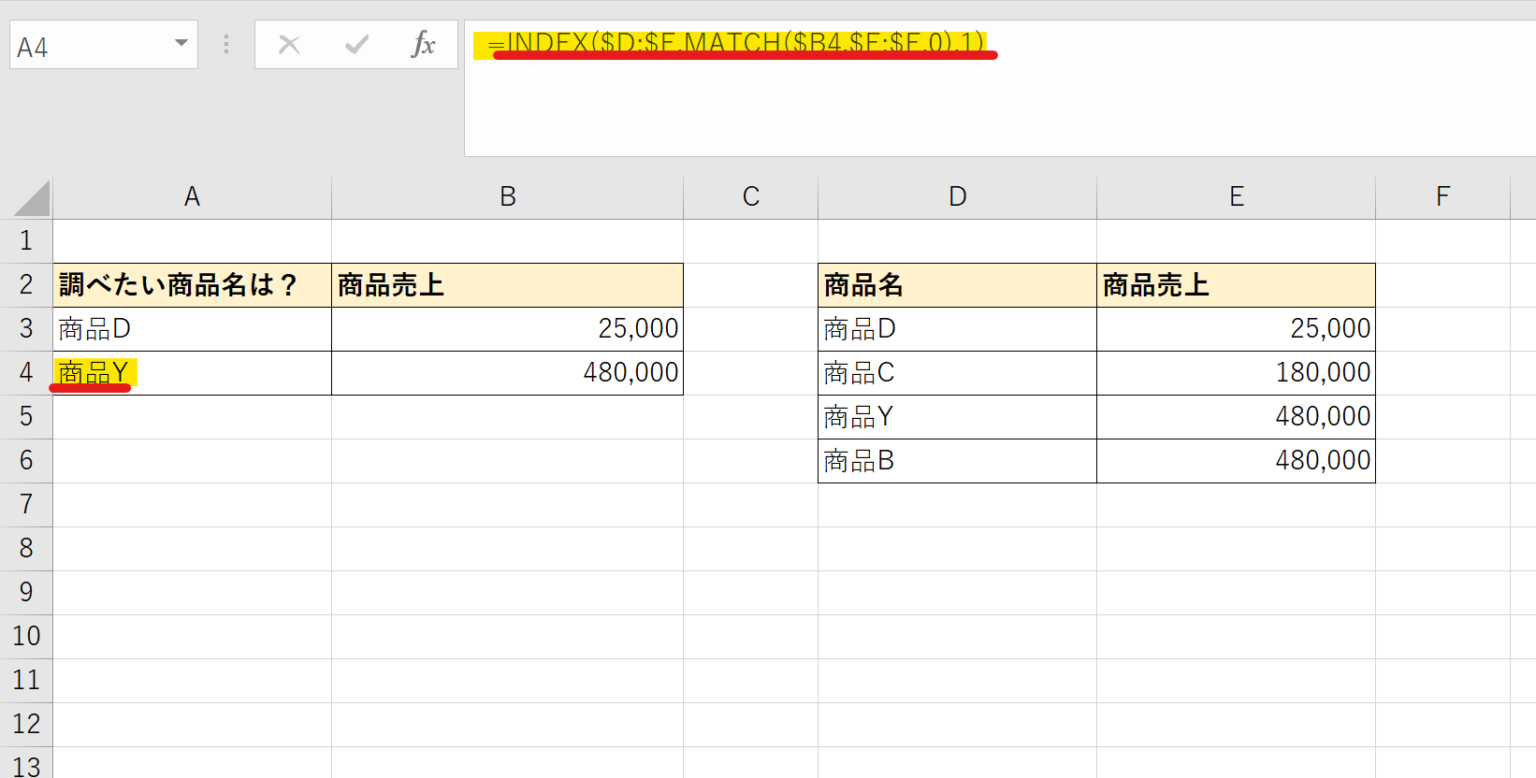Screen dimensions: 1536x778
Task: Select column D header
Action: 957,198
